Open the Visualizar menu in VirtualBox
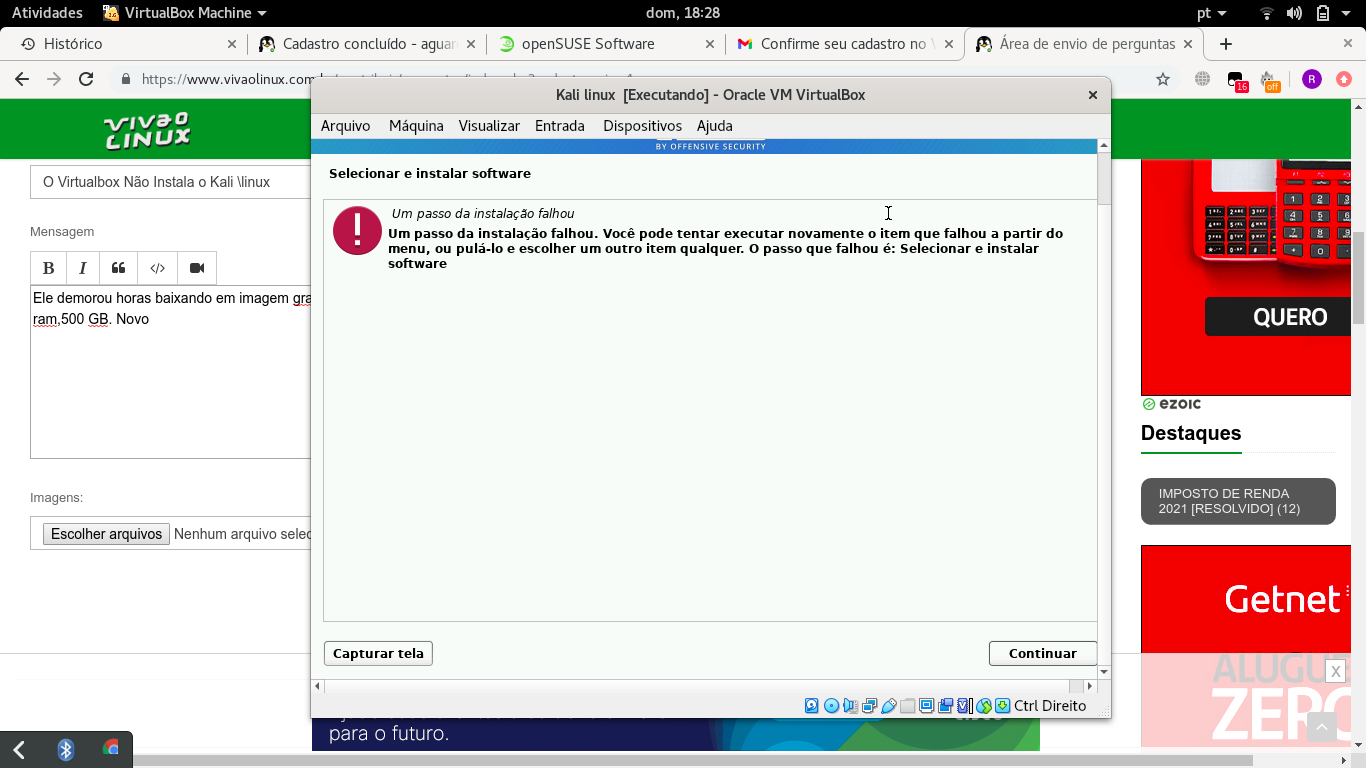Viewport: 1366px width, 768px height. point(489,126)
